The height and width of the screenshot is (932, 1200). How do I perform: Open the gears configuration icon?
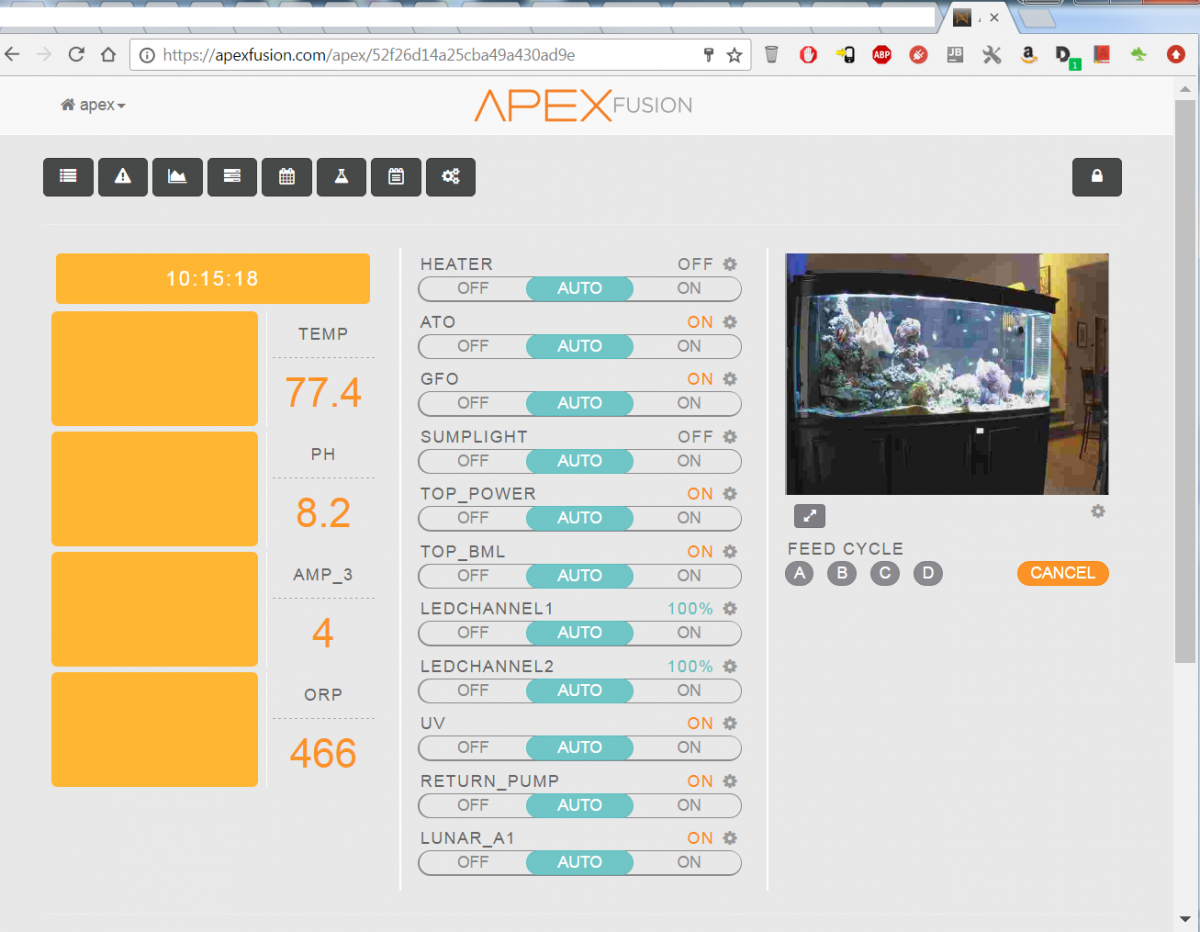pyautogui.click(x=451, y=177)
